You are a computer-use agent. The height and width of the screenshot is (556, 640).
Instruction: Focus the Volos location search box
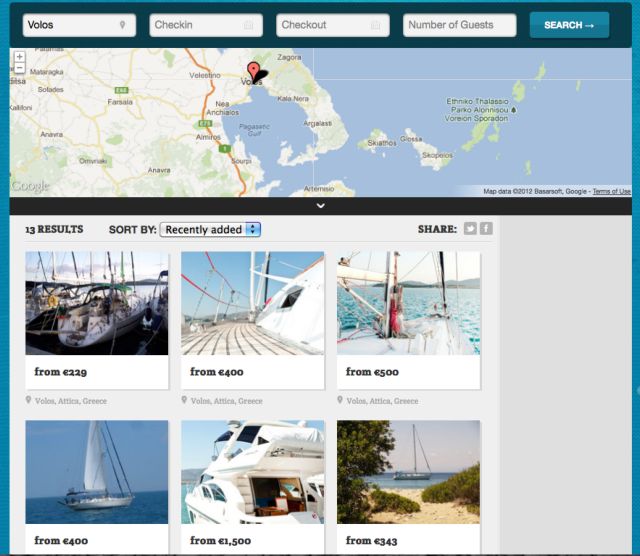point(68,25)
